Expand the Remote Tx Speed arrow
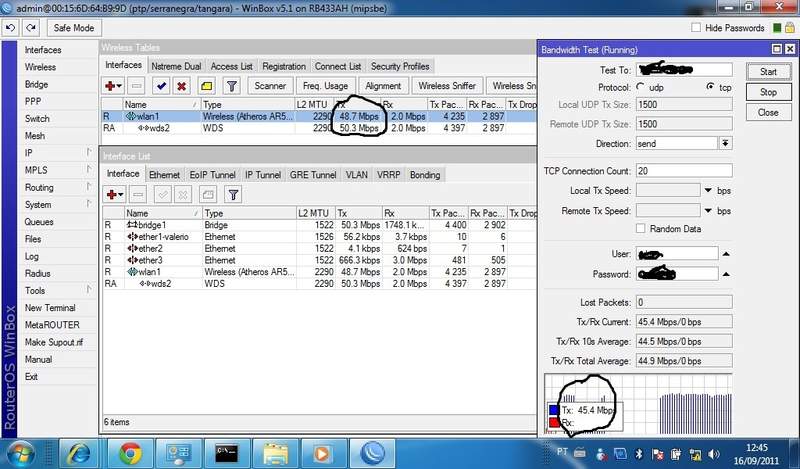 coord(708,210)
